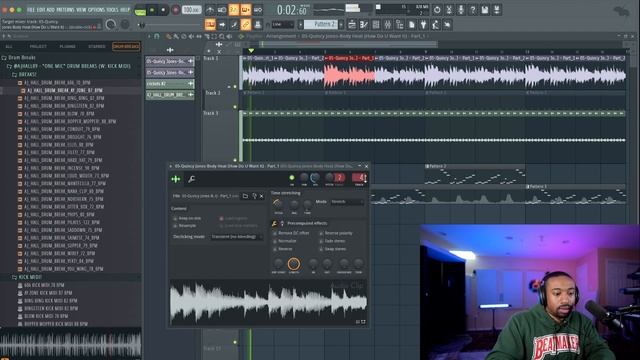This screenshot has height=360, width=640.
Task: Select AJ_HALL_DRUM_BRE clip in picker
Action: [x=170, y=95]
